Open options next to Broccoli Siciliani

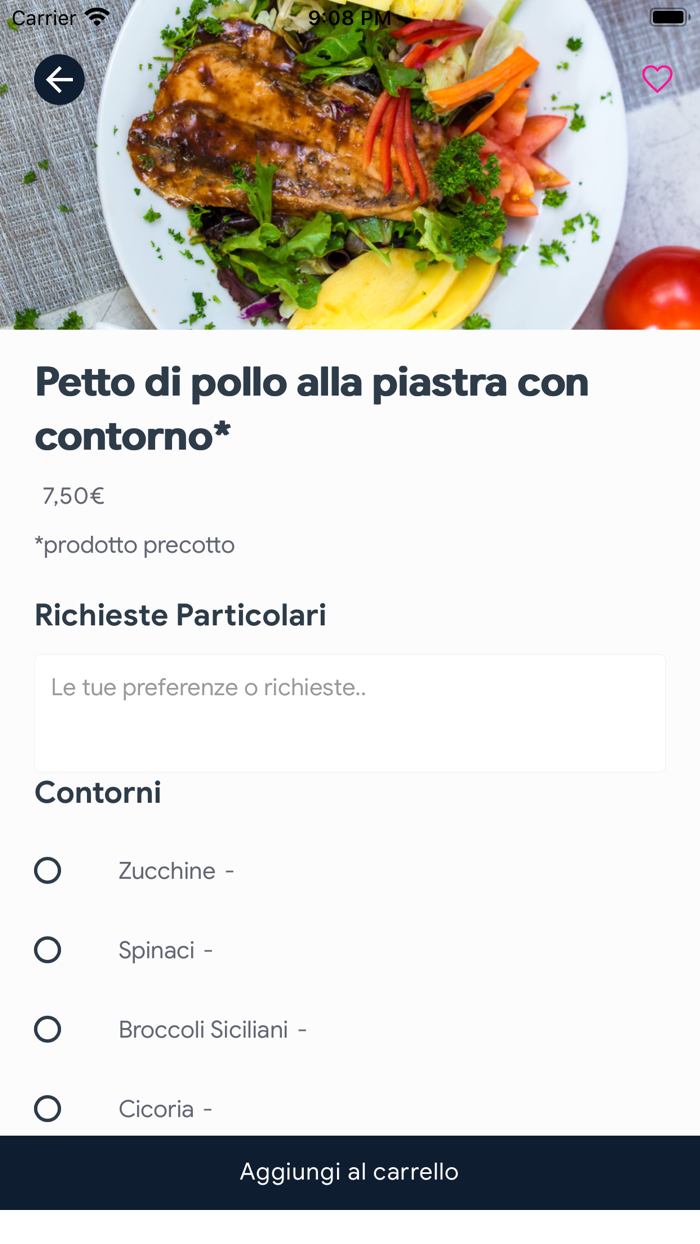[300, 1029]
